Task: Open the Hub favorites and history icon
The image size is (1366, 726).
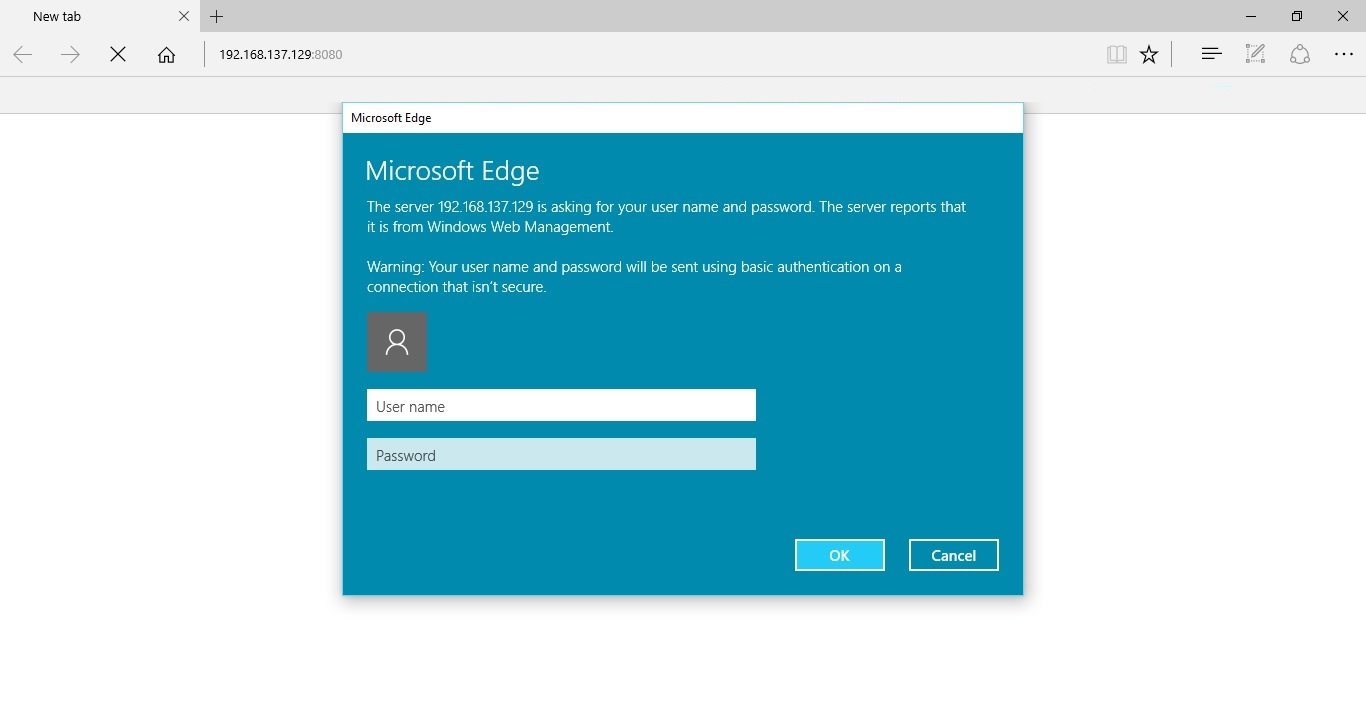Action: coord(1212,54)
